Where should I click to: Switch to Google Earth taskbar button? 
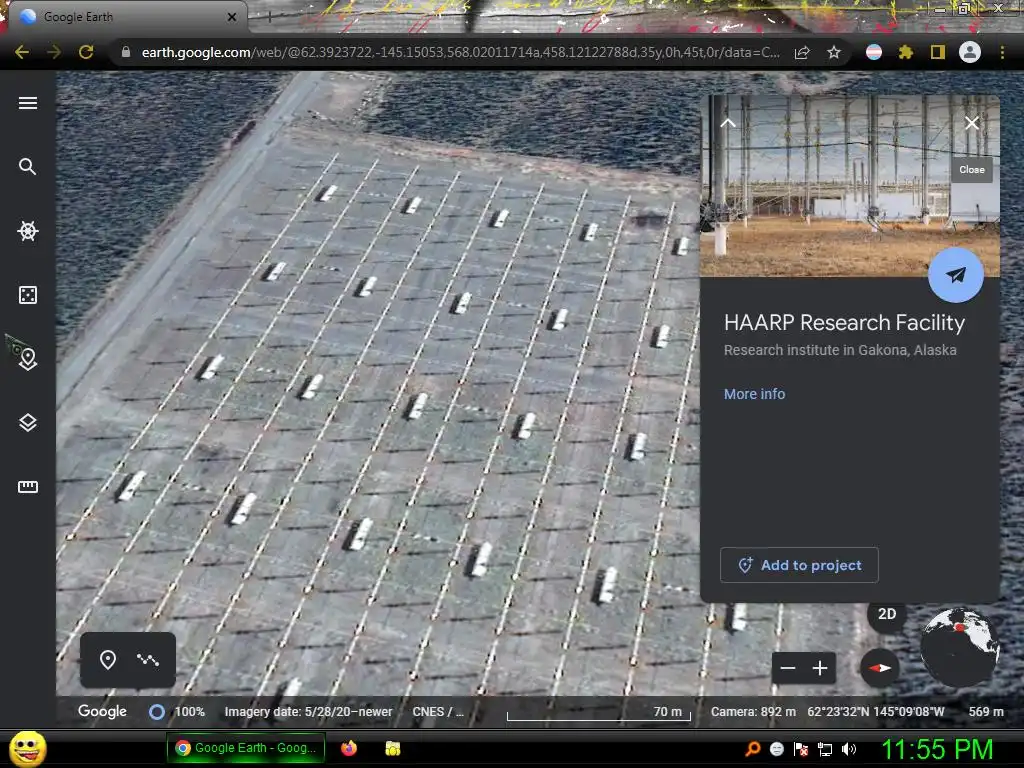[245, 748]
